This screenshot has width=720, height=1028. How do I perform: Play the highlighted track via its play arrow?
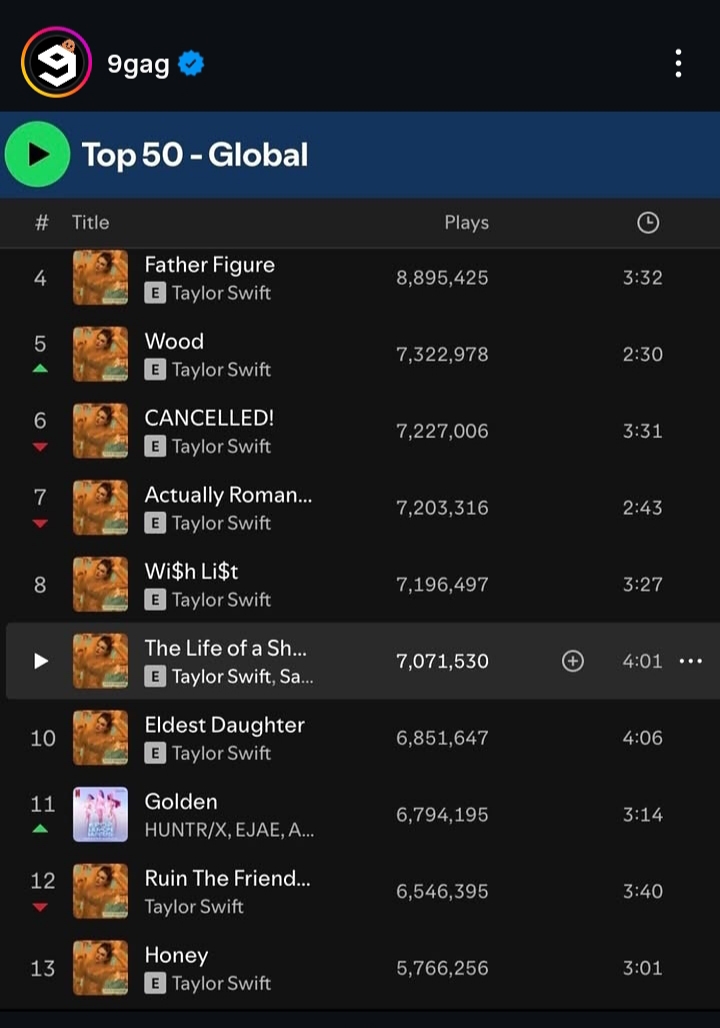(41, 661)
